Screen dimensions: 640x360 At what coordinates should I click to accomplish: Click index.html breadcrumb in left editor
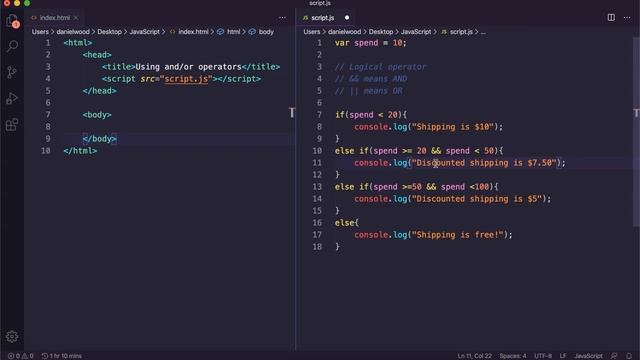[x=189, y=31]
